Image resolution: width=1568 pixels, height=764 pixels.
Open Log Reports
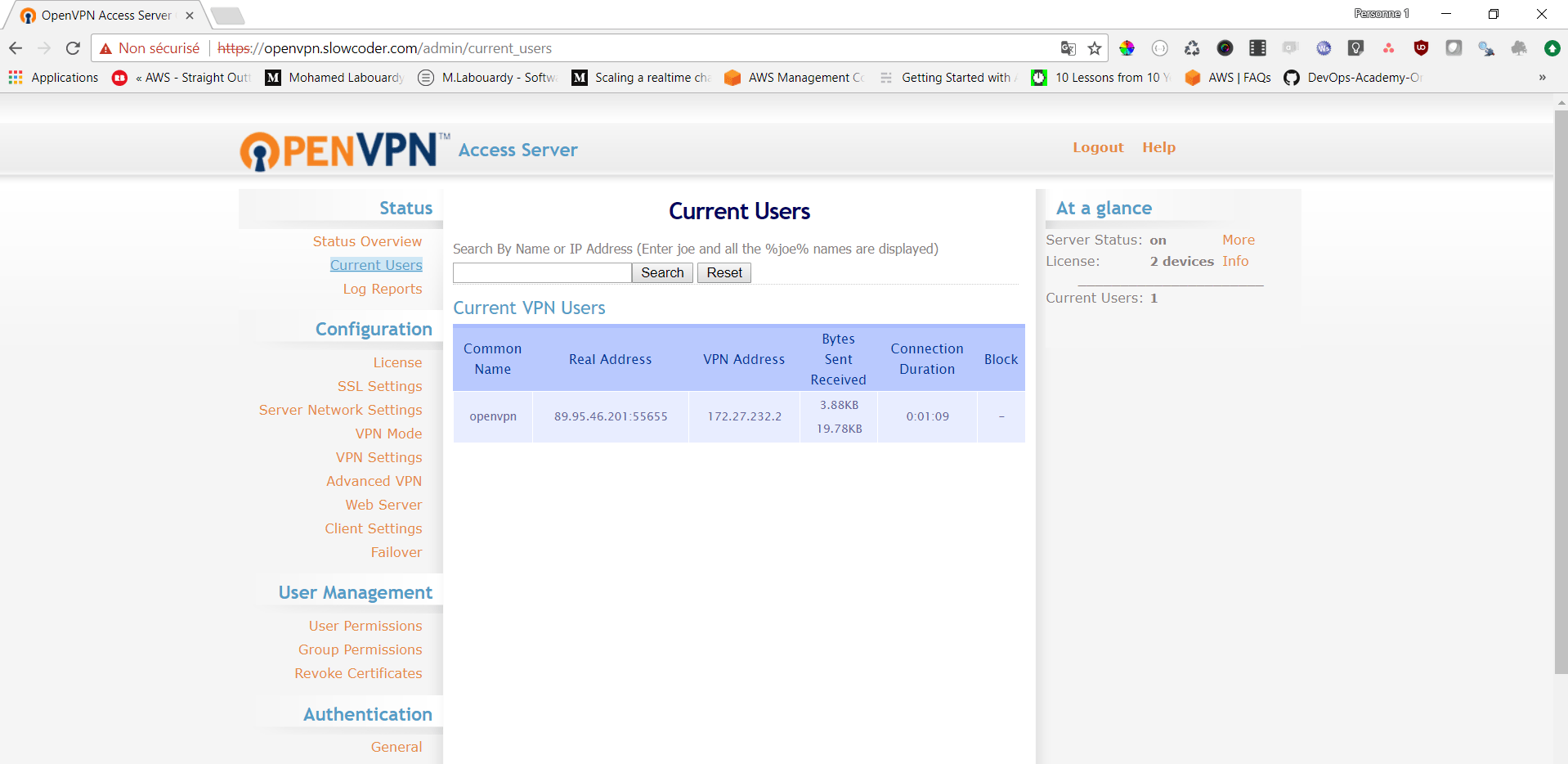[383, 289]
